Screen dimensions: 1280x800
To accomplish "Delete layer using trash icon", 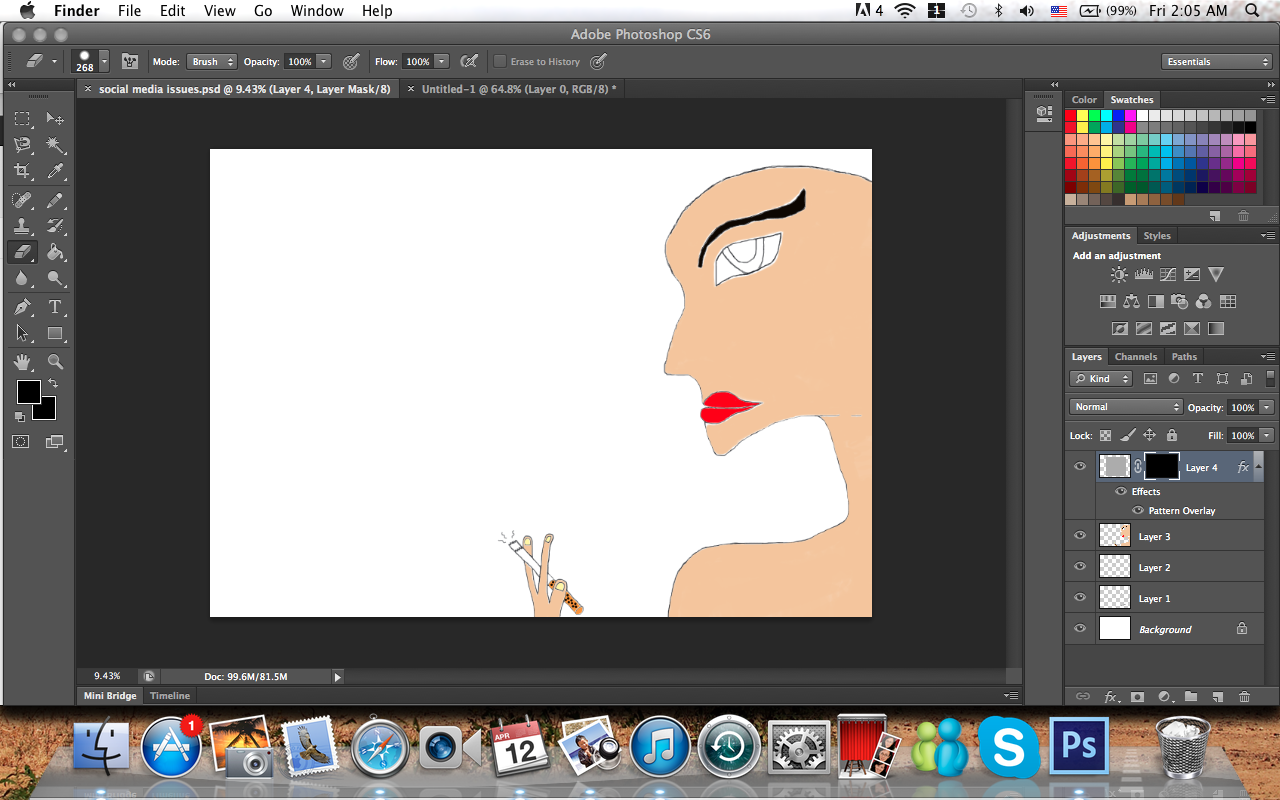I will coord(1244,696).
